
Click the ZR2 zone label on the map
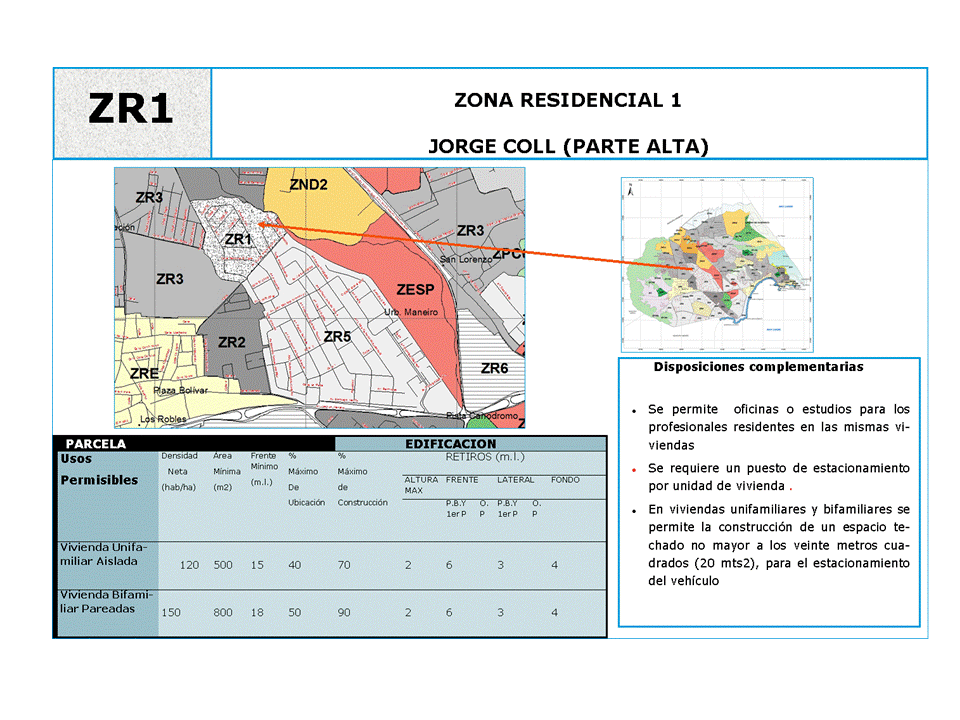[x=231, y=342]
